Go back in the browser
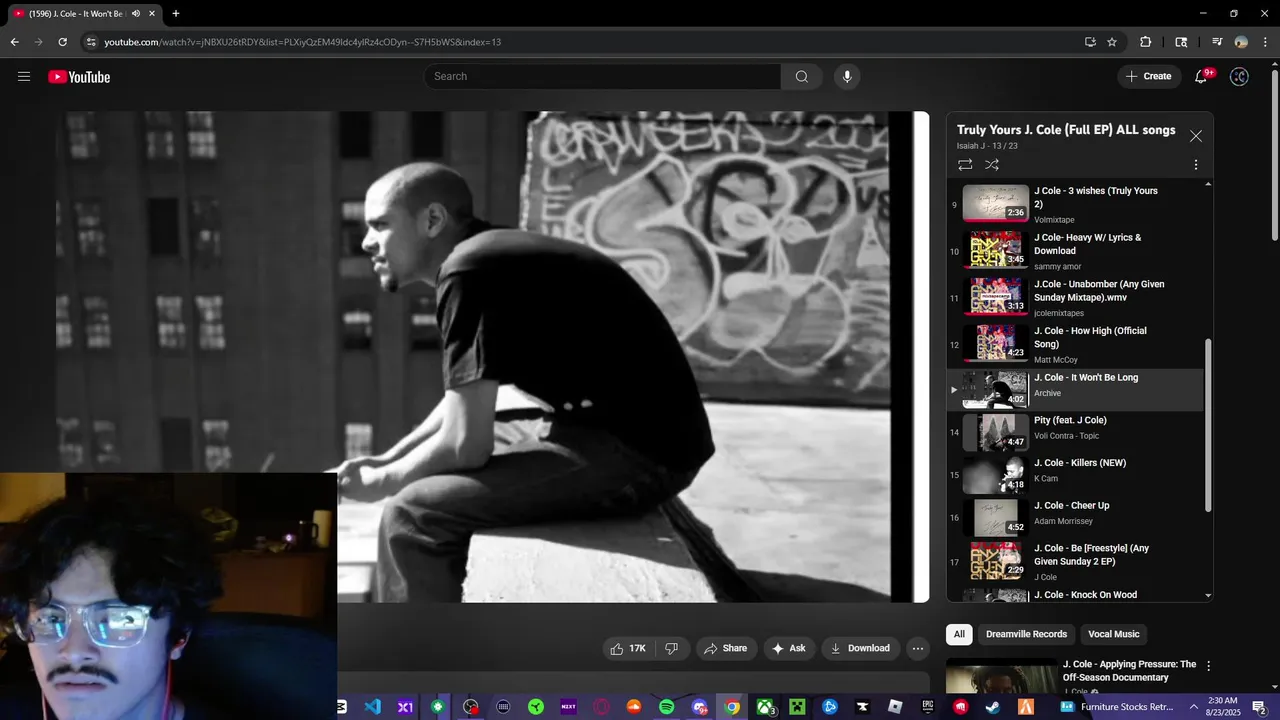1280x720 pixels. pos(14,42)
